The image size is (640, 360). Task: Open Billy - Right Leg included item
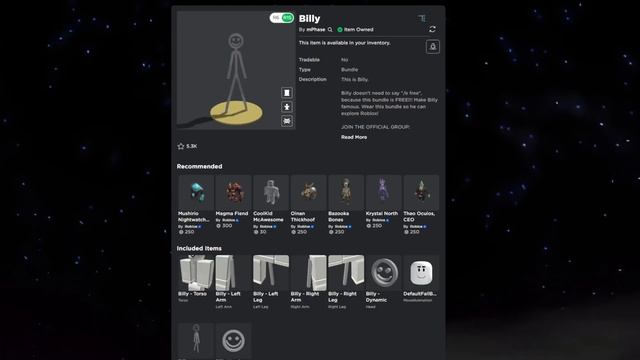coord(346,273)
